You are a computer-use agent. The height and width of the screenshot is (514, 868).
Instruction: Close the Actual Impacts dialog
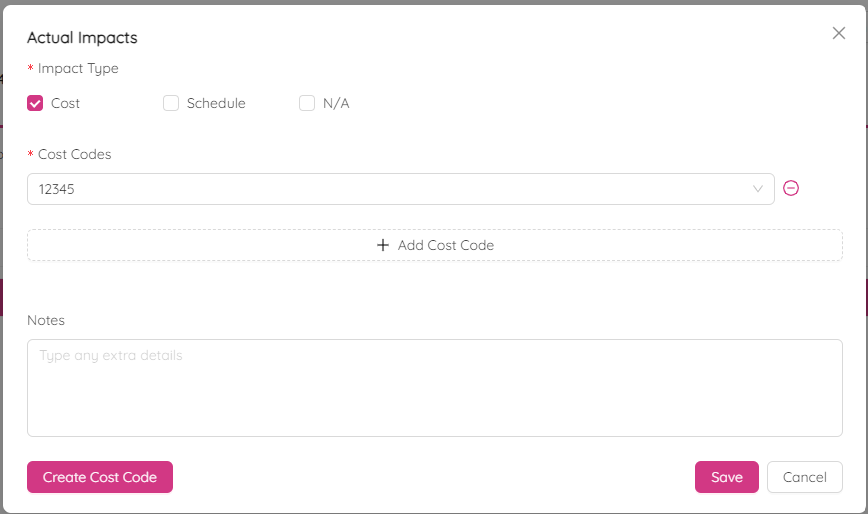tap(839, 33)
